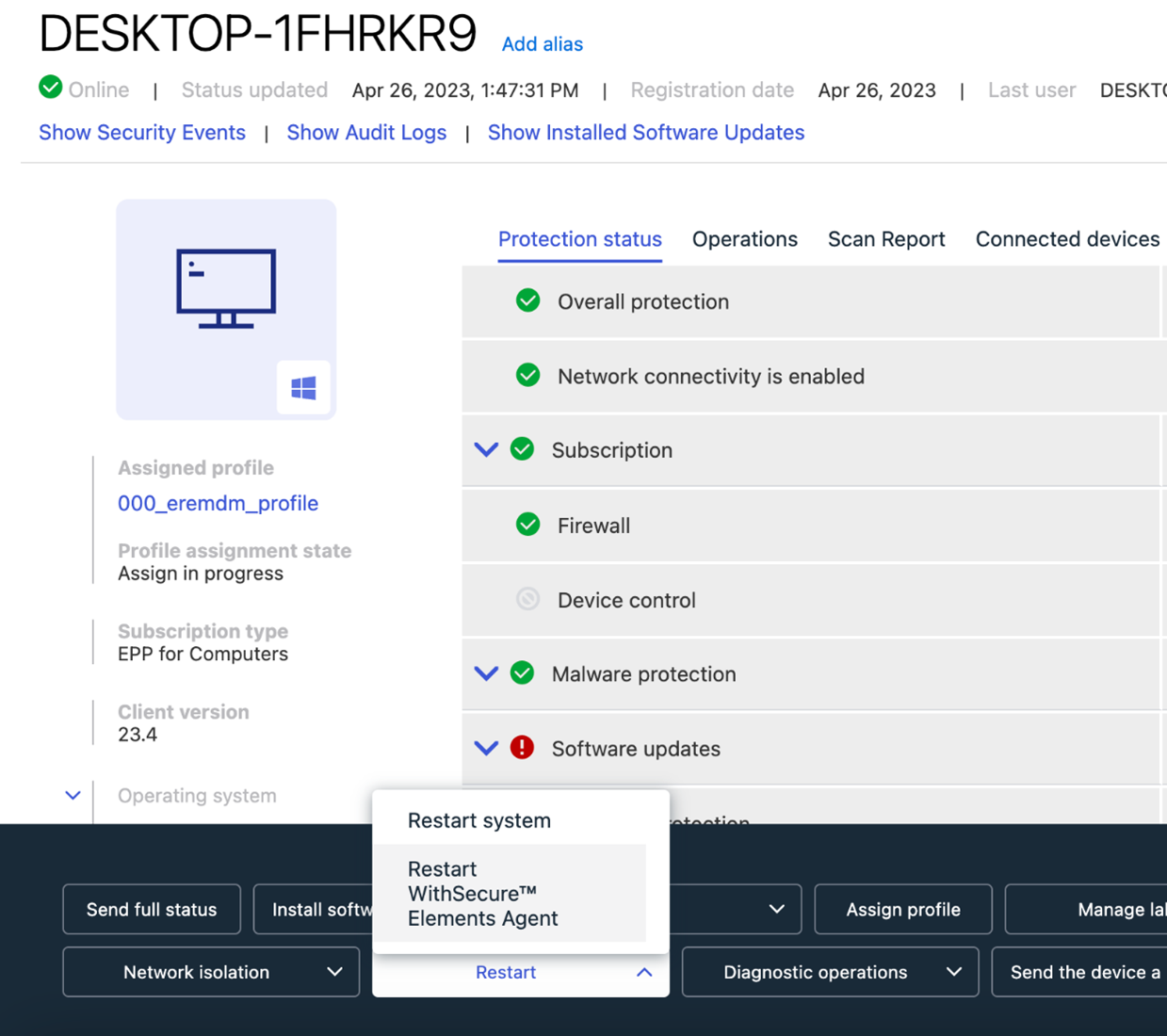Screen dimensions: 1167x1036
Task: Open the Operations tab
Action: (745, 239)
